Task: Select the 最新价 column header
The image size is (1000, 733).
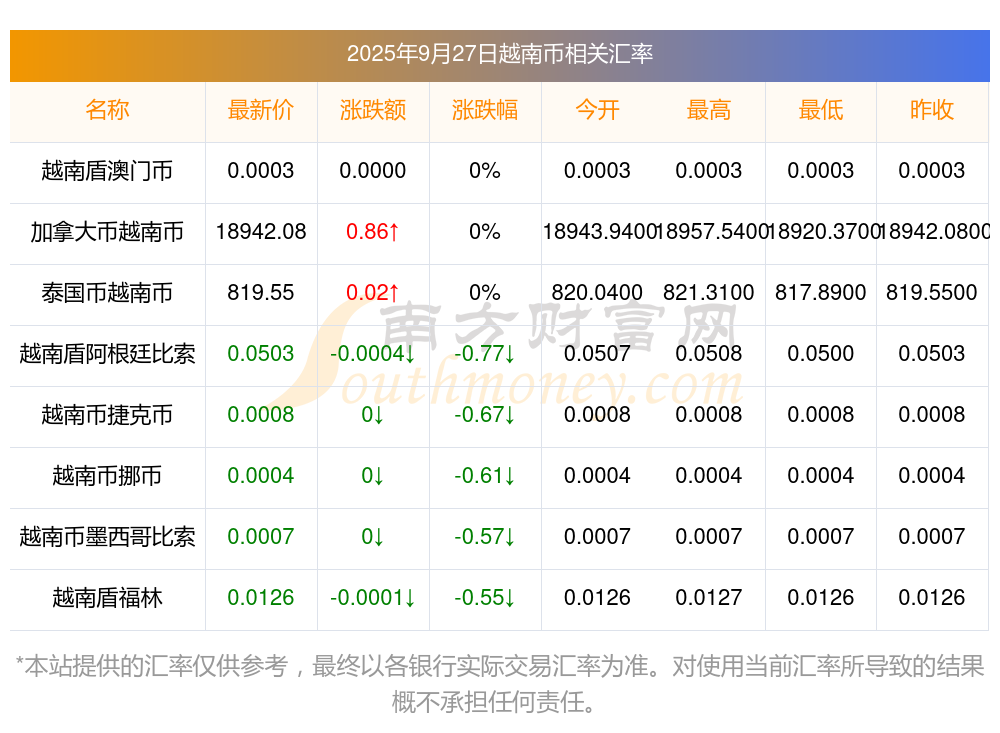Action: (x=261, y=111)
